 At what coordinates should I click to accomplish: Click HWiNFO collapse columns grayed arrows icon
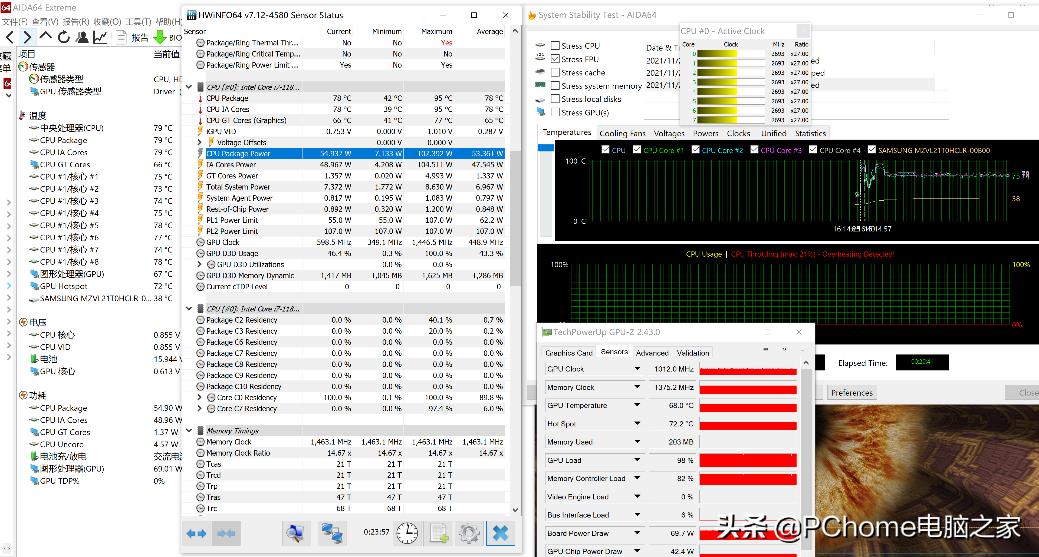pos(226,533)
